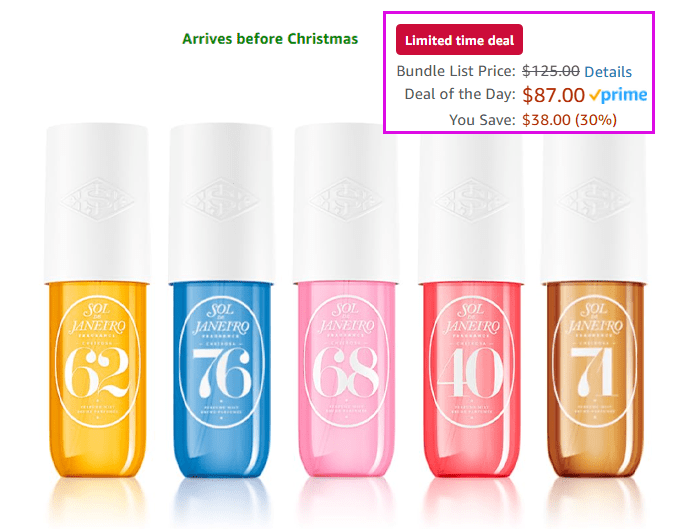
Task: Click the crossed-out $125.00 list price
Action: point(551,71)
